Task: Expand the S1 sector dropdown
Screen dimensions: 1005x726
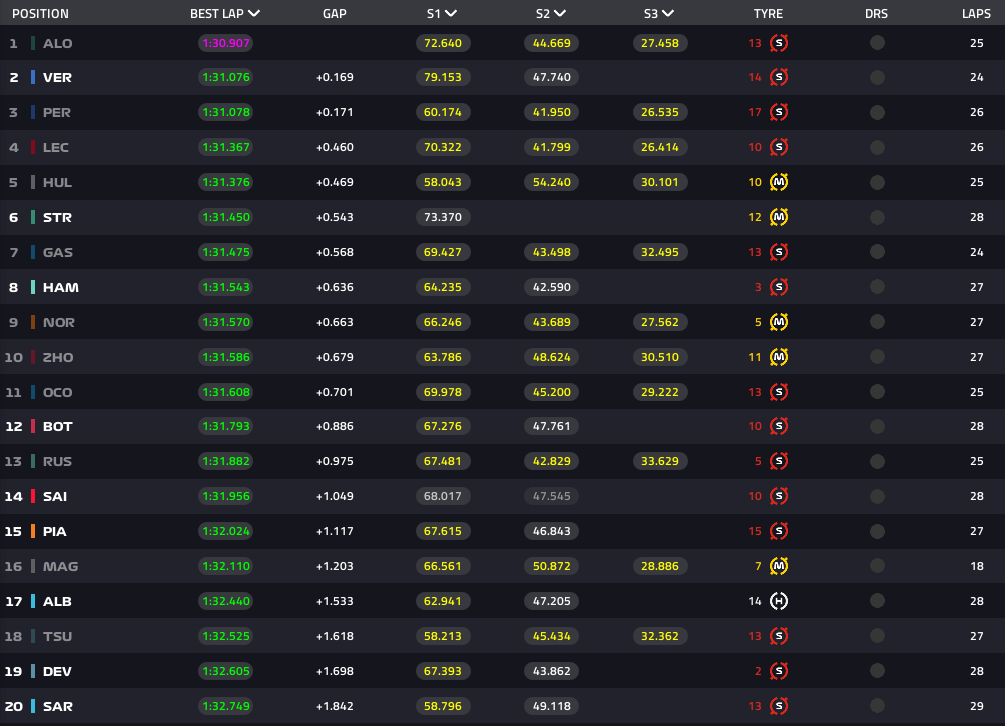Action: 452,14
